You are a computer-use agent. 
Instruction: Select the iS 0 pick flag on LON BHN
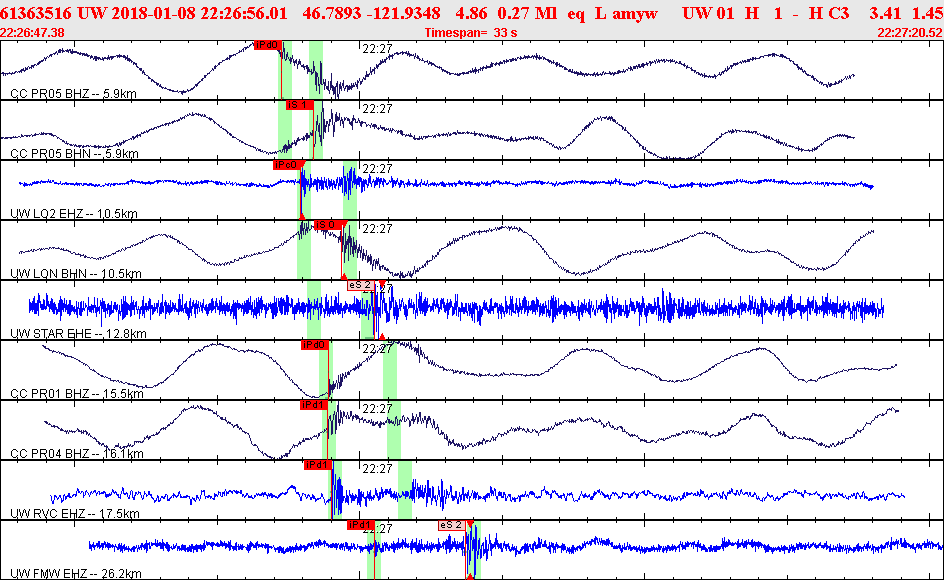click(328, 225)
